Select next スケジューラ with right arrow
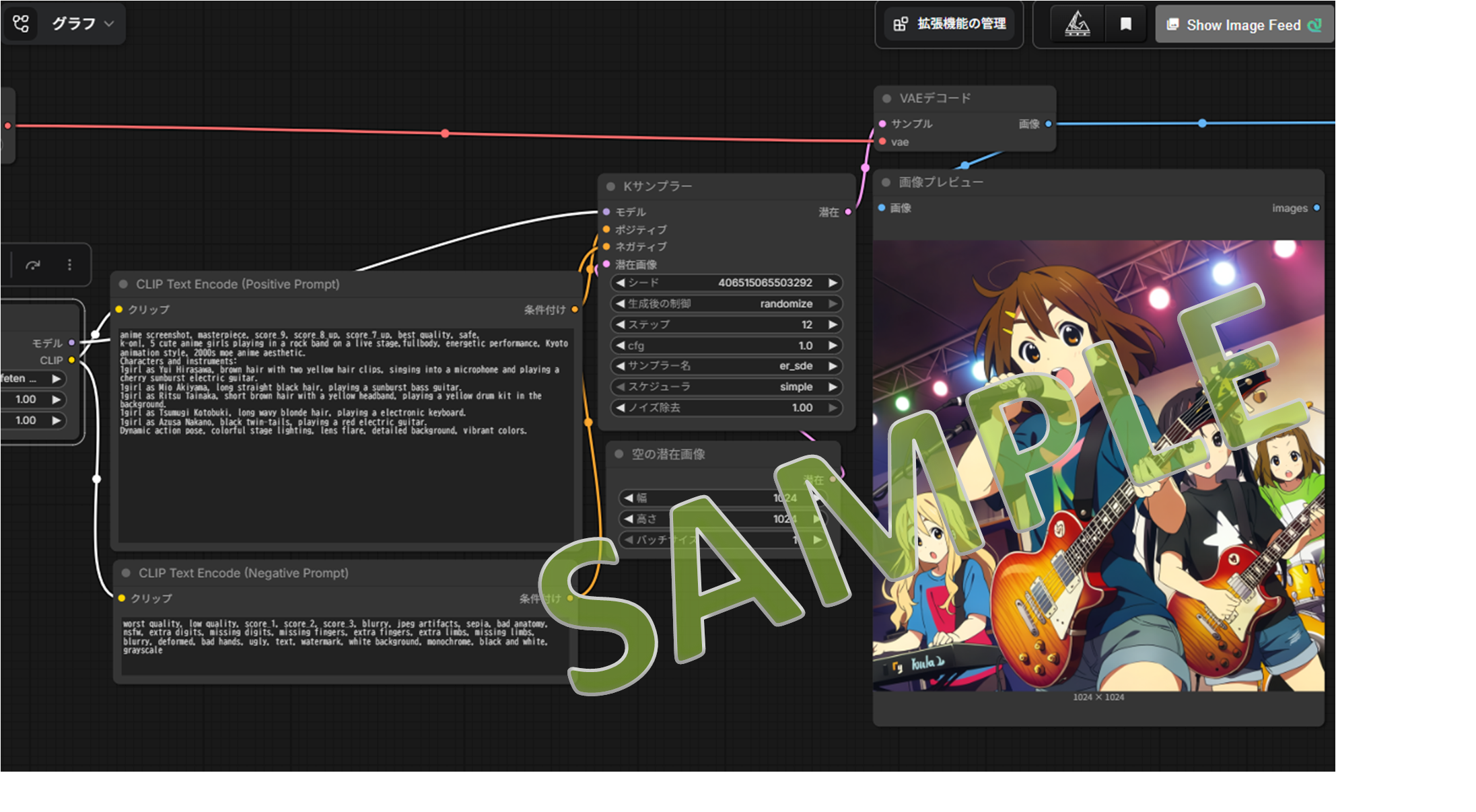 pos(833,387)
